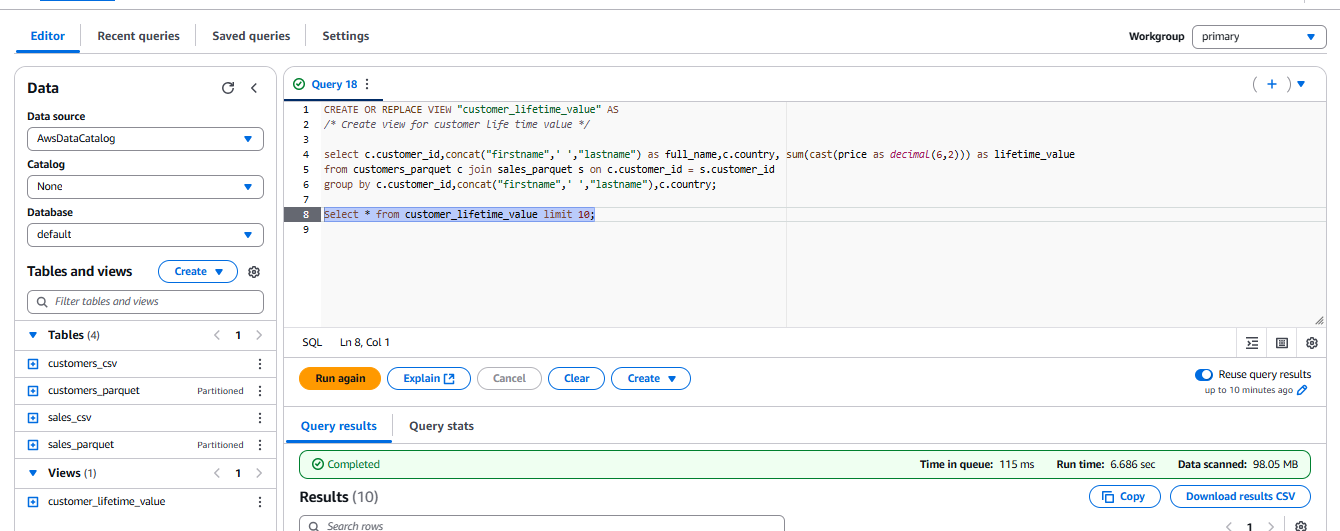Open the Workgroup primary dropdown
The width and height of the screenshot is (1340, 531).
point(1258,37)
